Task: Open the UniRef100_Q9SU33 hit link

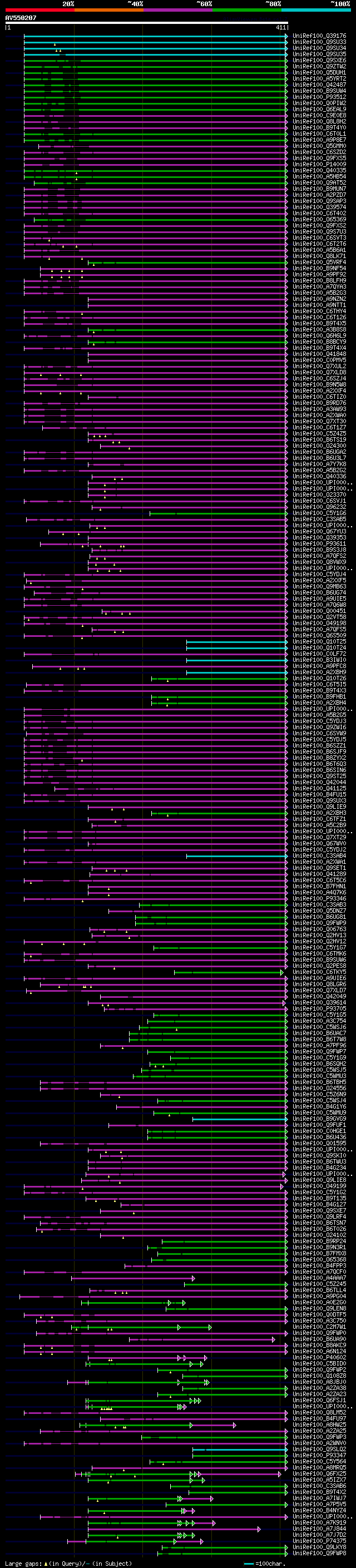Action: [x=319, y=42]
